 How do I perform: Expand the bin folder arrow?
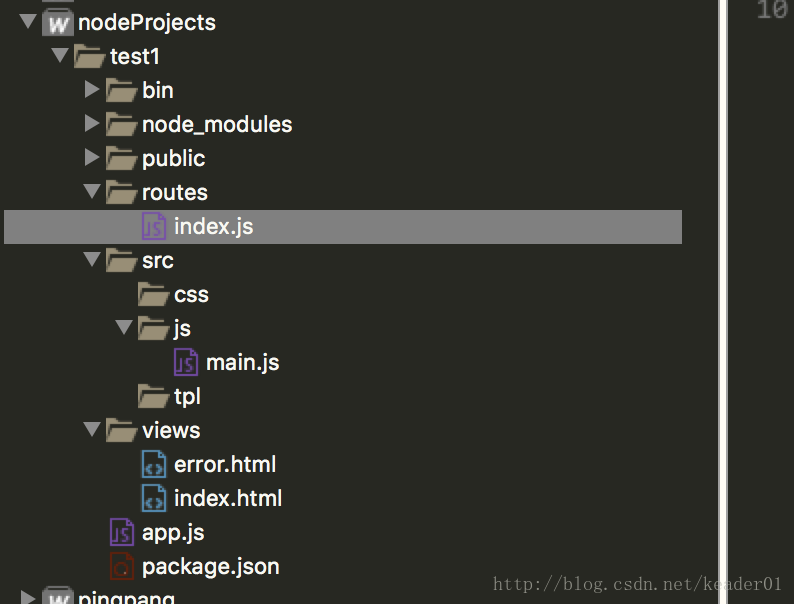tap(92, 90)
